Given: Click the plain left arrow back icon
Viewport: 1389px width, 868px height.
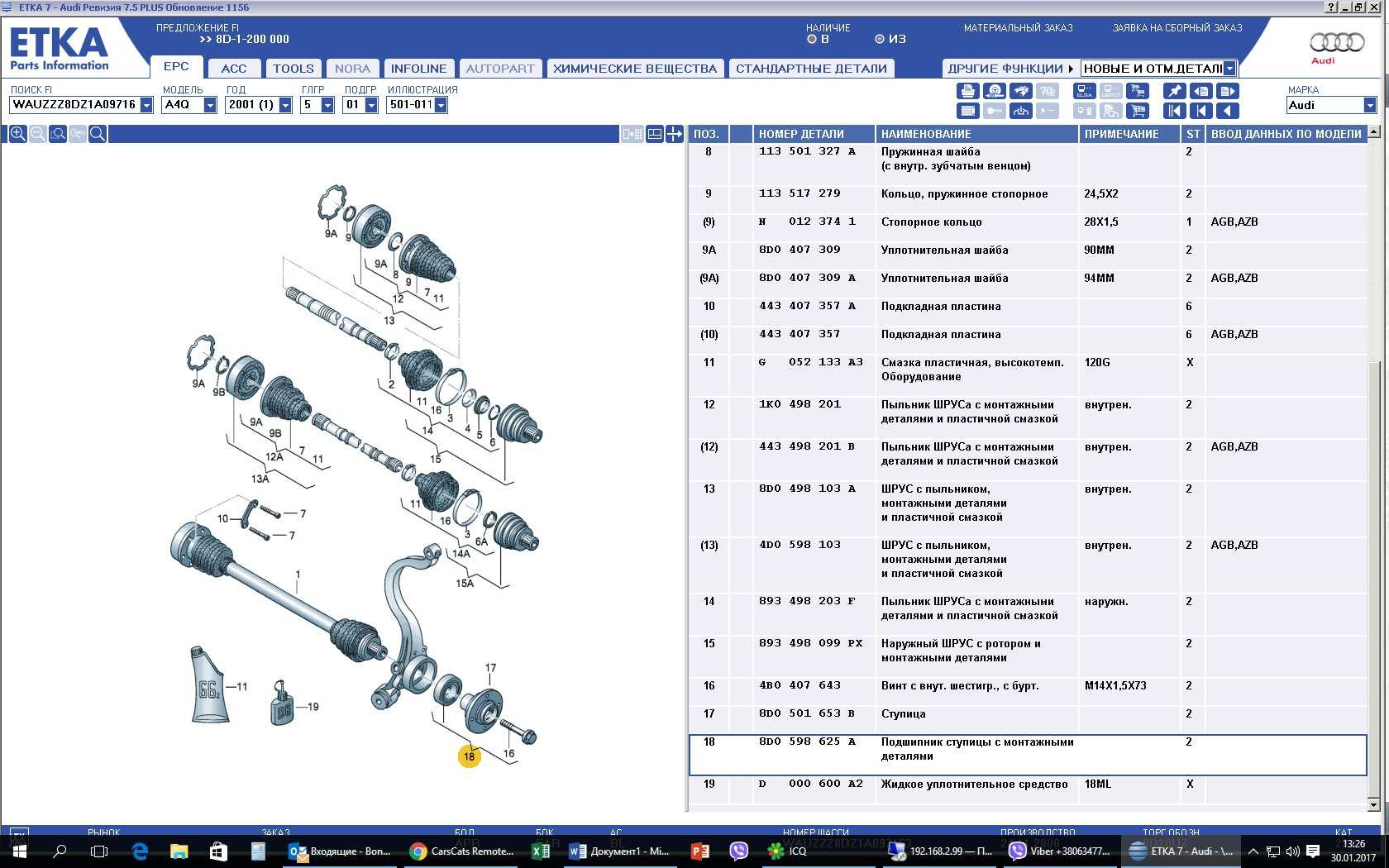Looking at the screenshot, I should tap(1228, 111).
